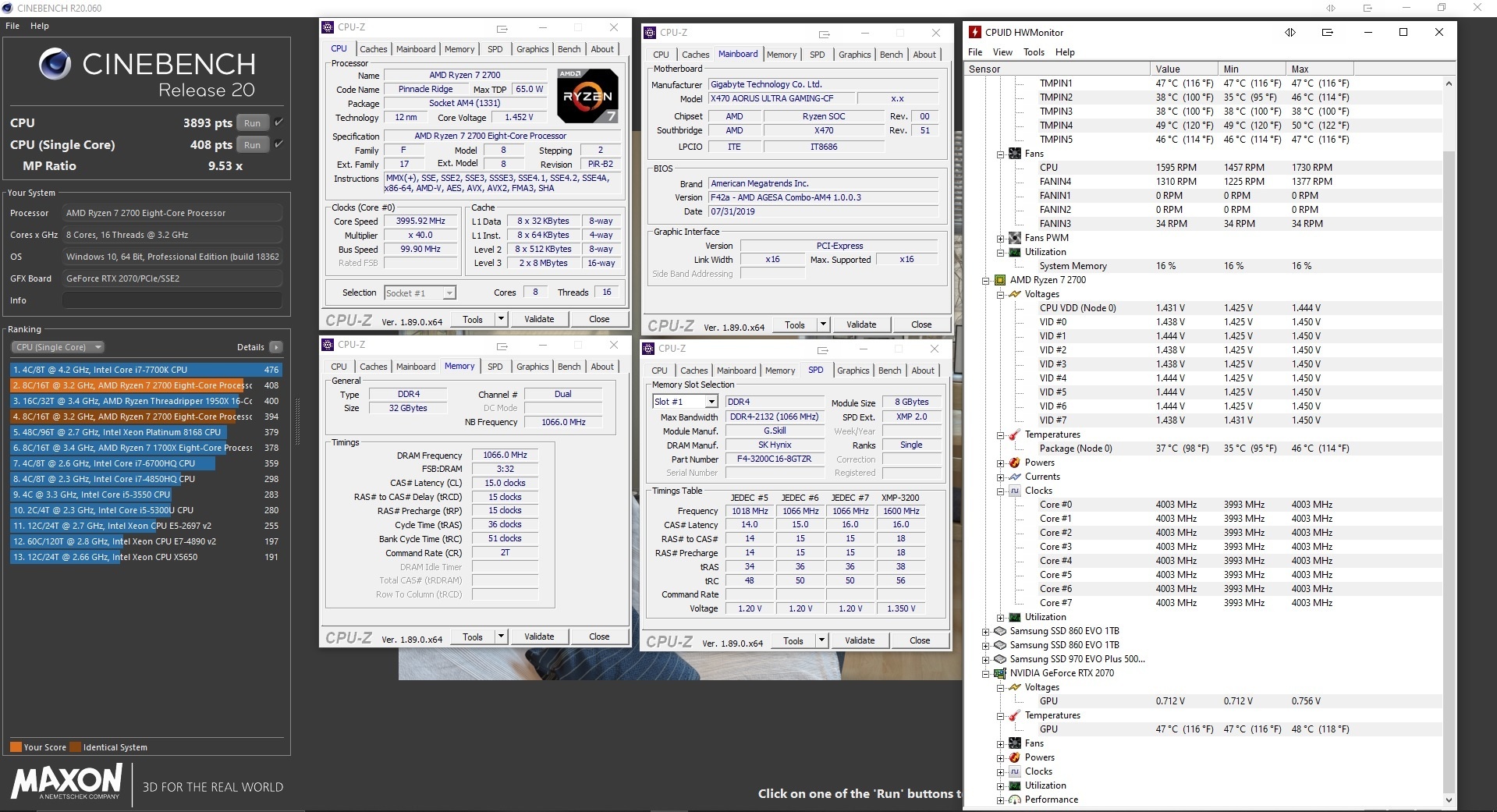Run the CPU (Single Core) benchmark
Screen dimensions: 1497x812
pyautogui.click(x=252, y=145)
